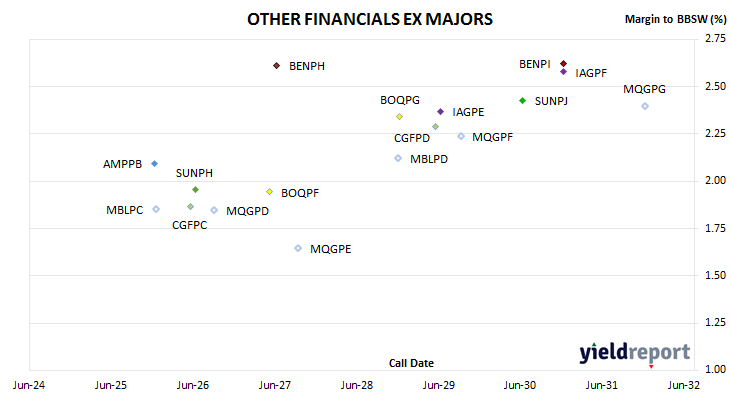Select the SUNPJ green diamond marker
The image size is (730, 399).
(522, 101)
